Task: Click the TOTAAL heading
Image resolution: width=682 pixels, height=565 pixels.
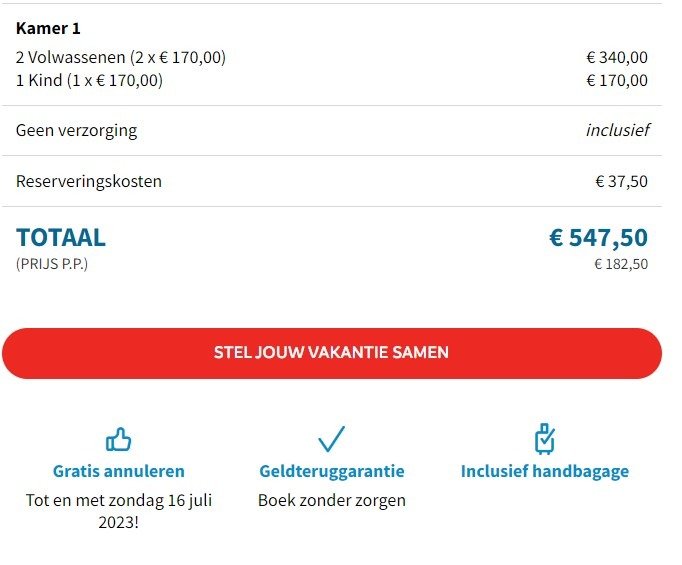Action: [61, 237]
